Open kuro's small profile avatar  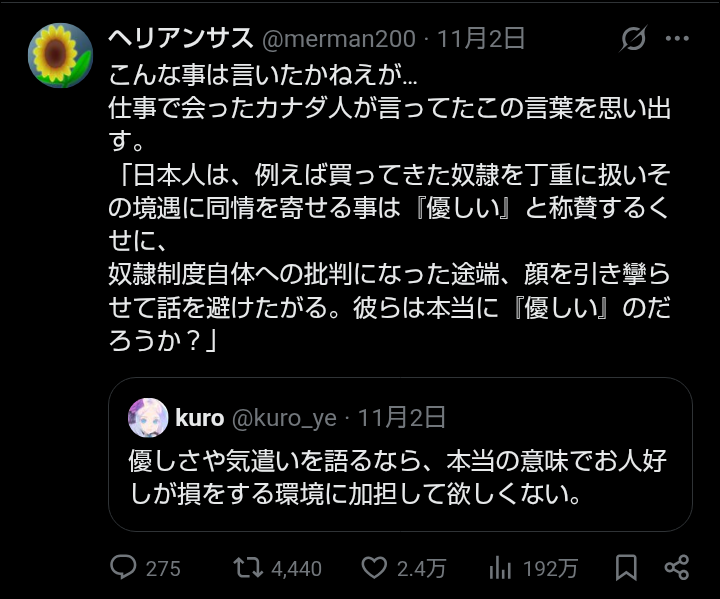pyautogui.click(x=148, y=418)
